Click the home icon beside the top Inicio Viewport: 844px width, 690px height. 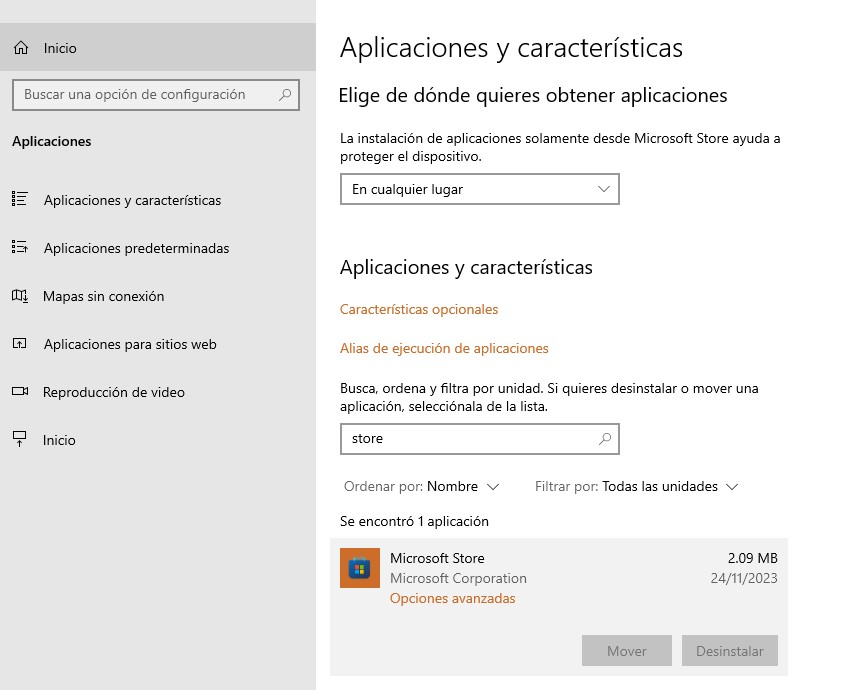(21, 48)
